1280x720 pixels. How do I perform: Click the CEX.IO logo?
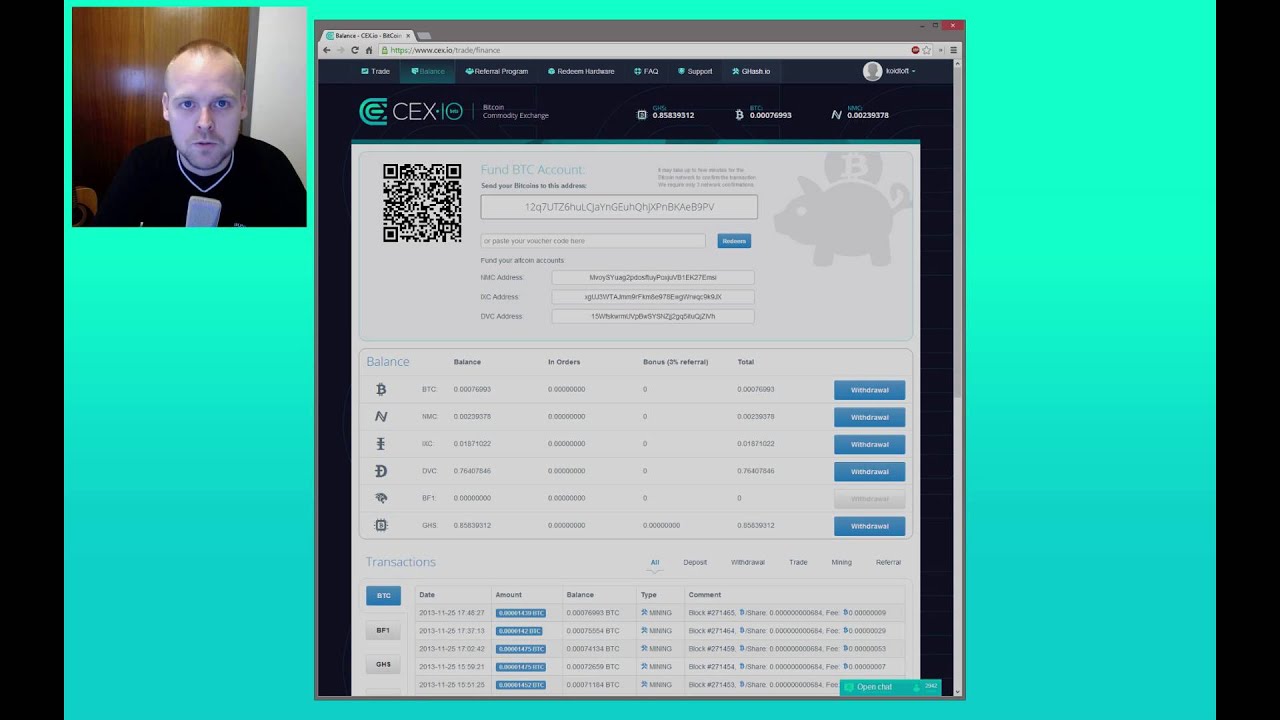coord(410,112)
